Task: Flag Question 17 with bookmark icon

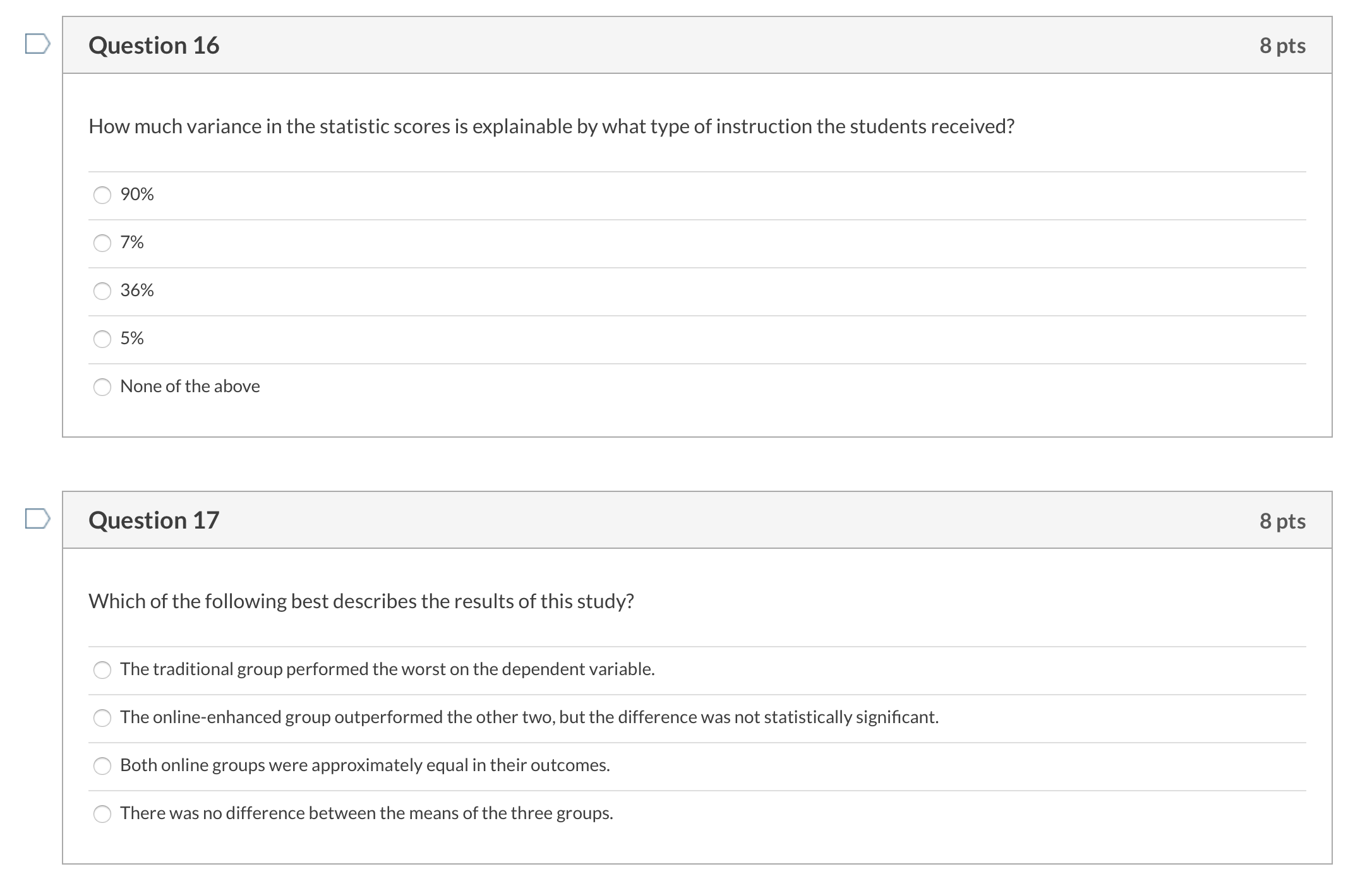Action: coord(37,518)
